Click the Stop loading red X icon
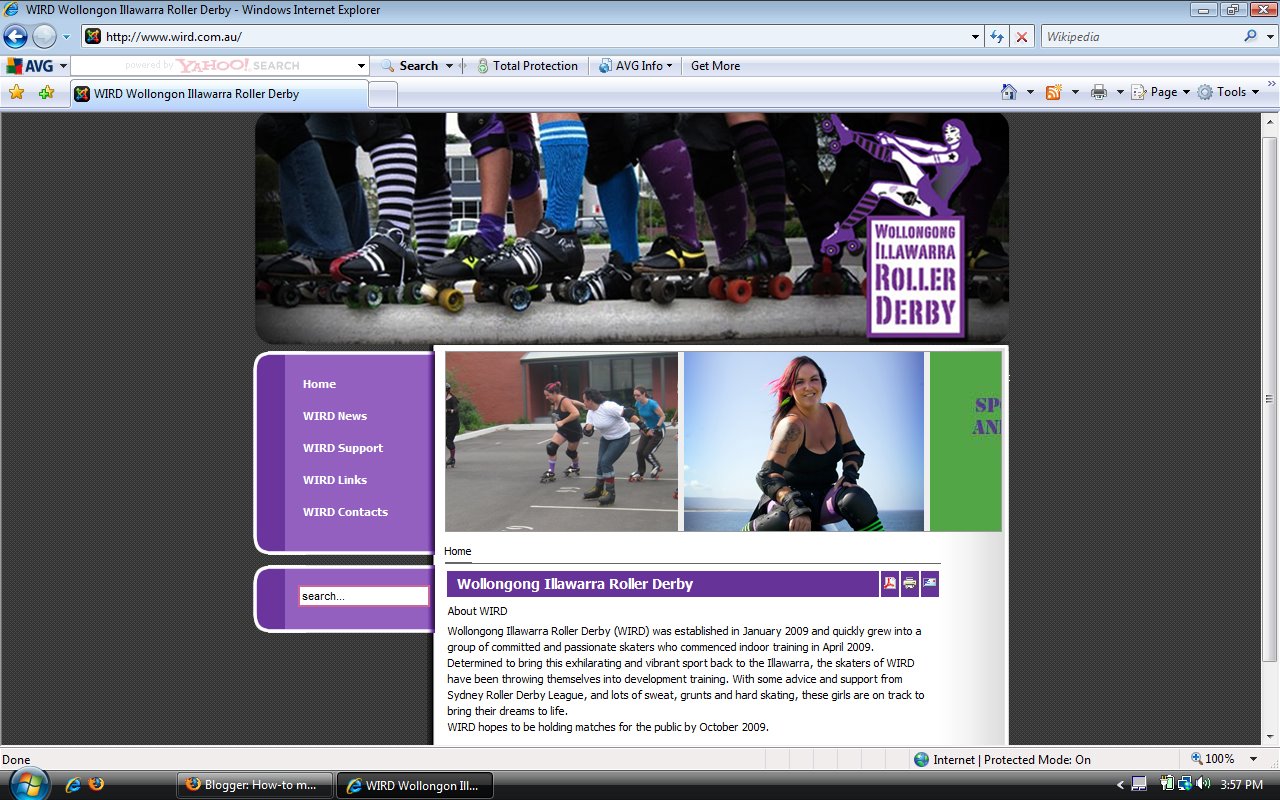Image resolution: width=1280 pixels, height=800 pixels. pyautogui.click(x=1021, y=37)
